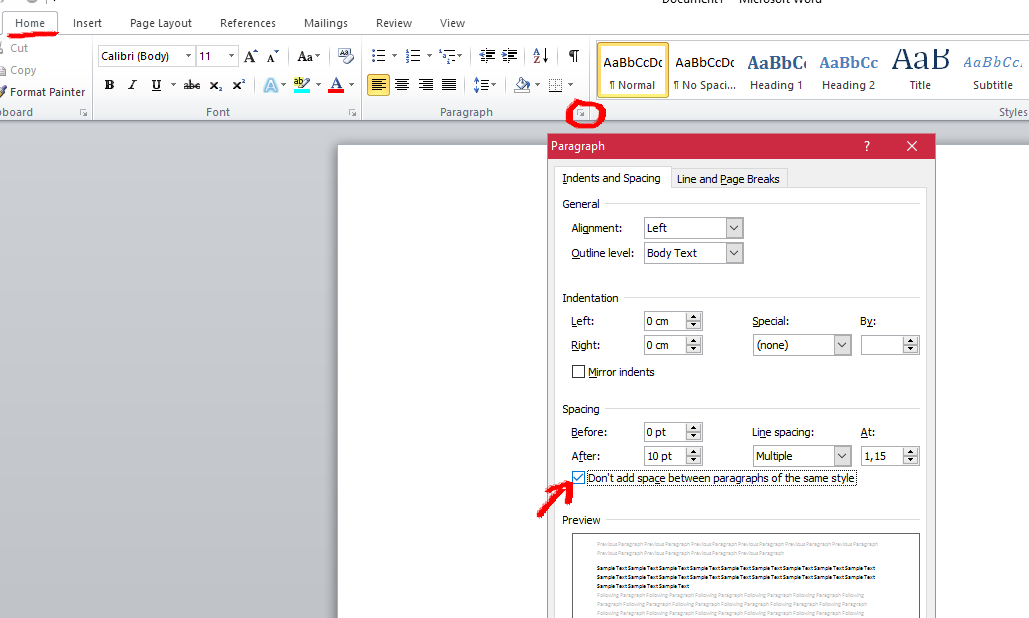This screenshot has height=618, width=1029.
Task: Open line spacing options
Action: click(484, 85)
